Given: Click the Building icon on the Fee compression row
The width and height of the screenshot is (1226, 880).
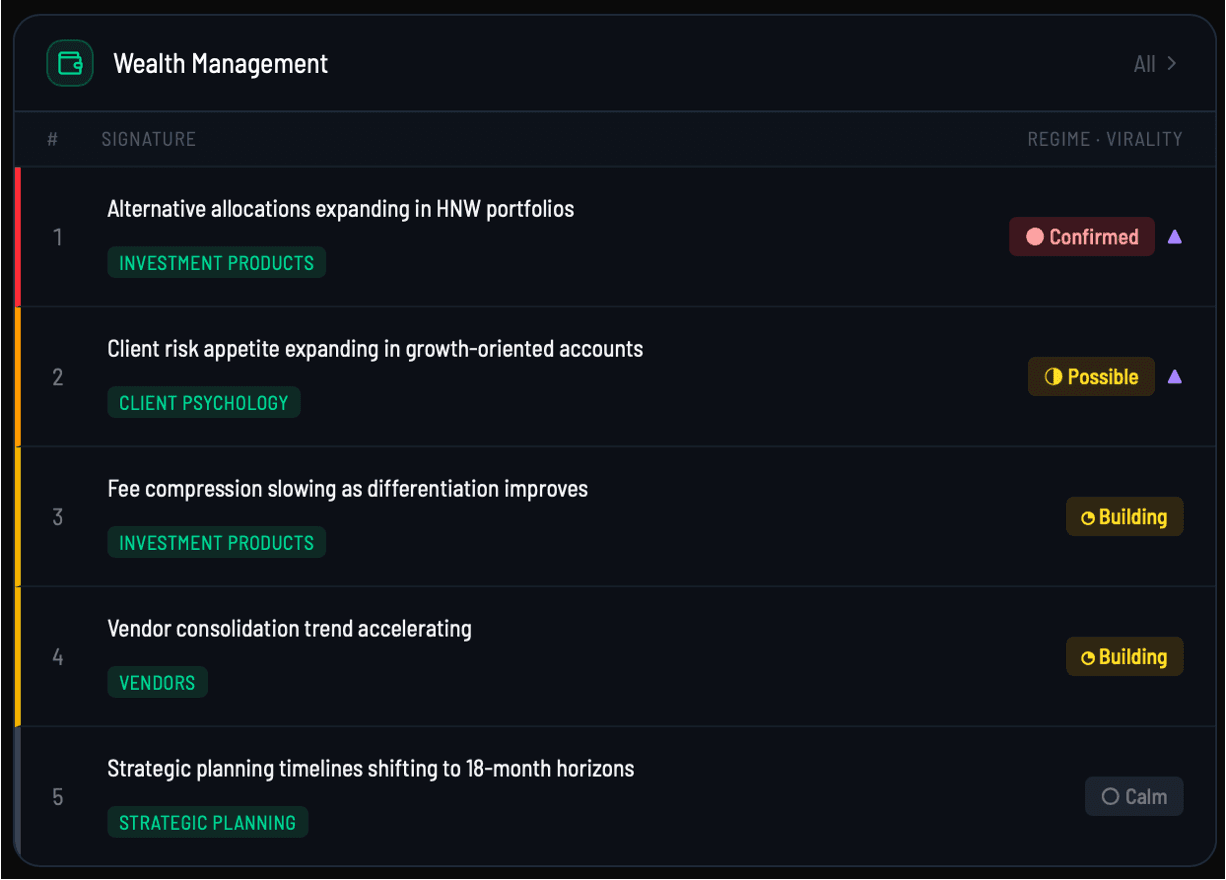Looking at the screenshot, I should tap(1088, 518).
